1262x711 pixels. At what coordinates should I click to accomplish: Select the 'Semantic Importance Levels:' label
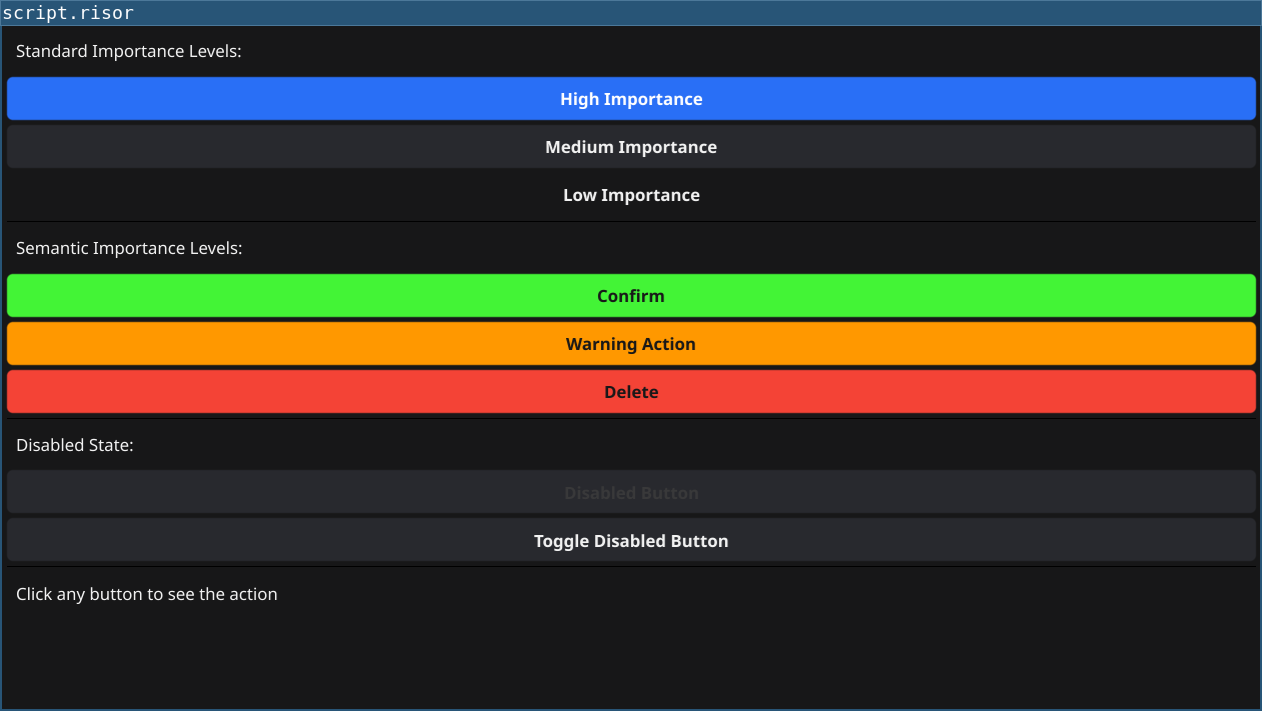pyautogui.click(x=129, y=248)
